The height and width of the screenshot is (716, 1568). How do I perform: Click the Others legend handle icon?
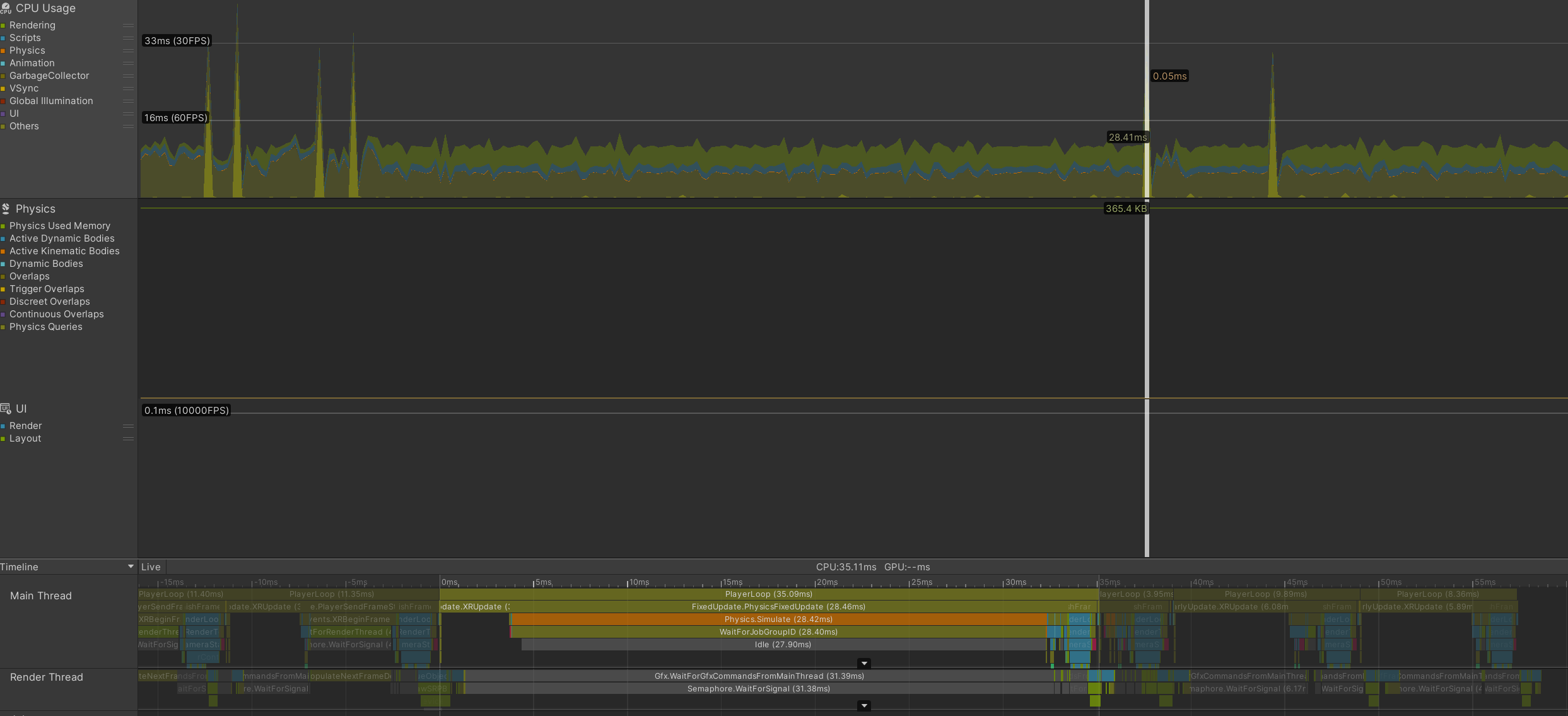(129, 126)
